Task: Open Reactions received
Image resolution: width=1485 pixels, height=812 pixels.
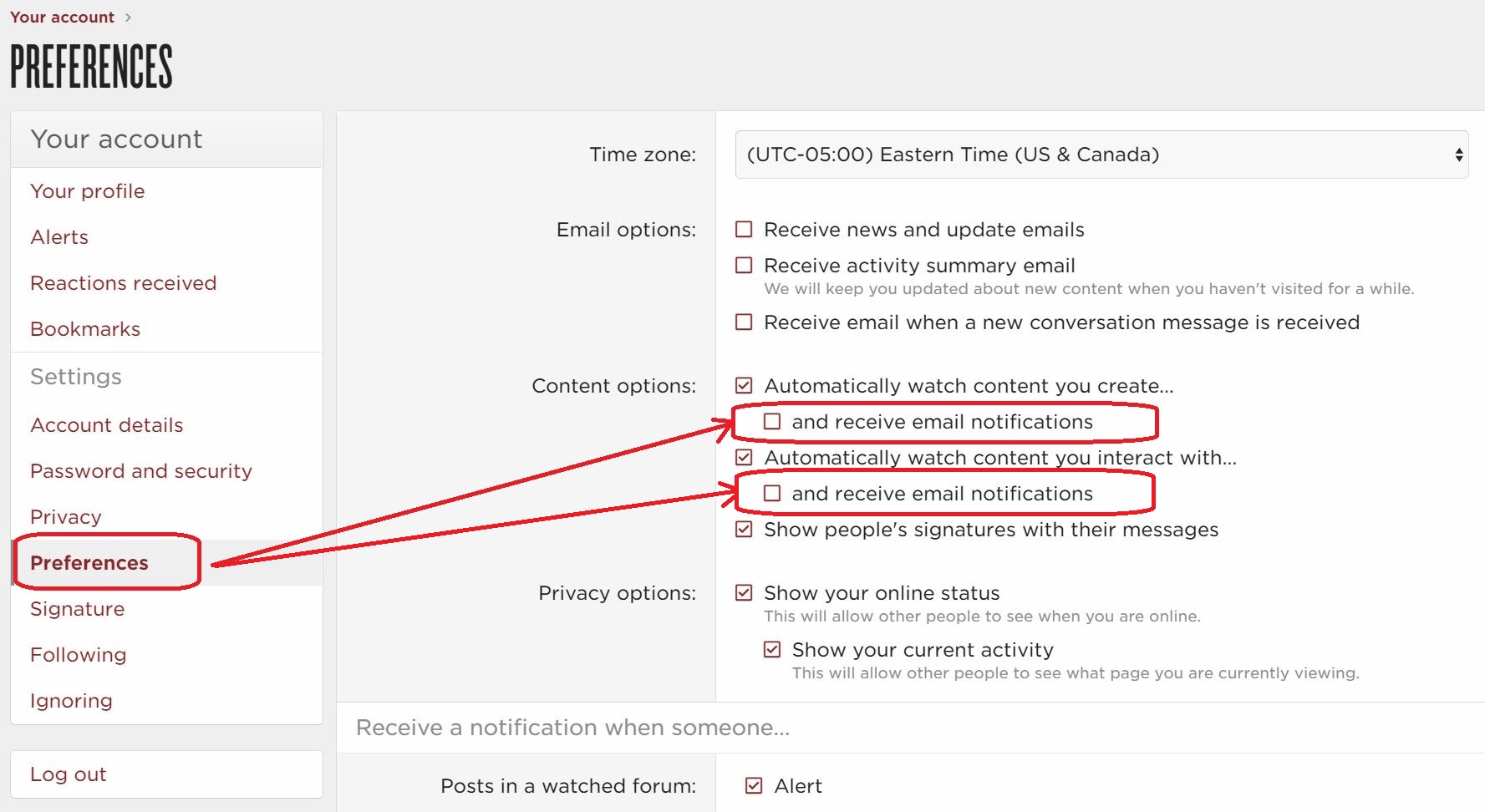Action: (124, 283)
